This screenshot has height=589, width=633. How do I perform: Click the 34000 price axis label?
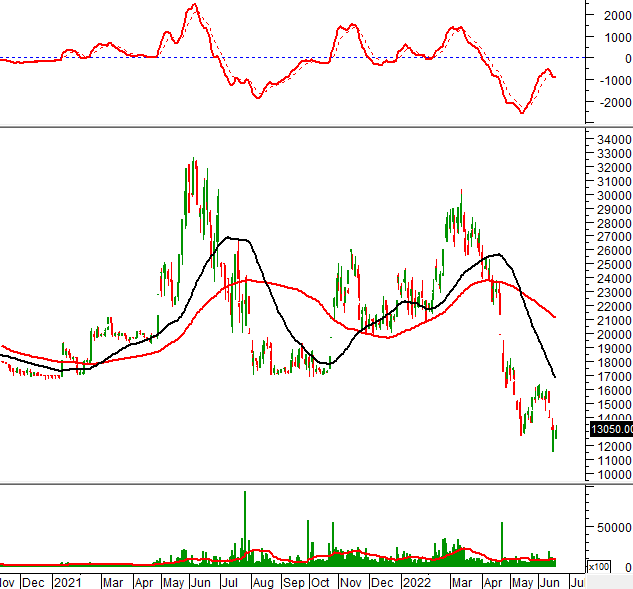(x=611, y=139)
